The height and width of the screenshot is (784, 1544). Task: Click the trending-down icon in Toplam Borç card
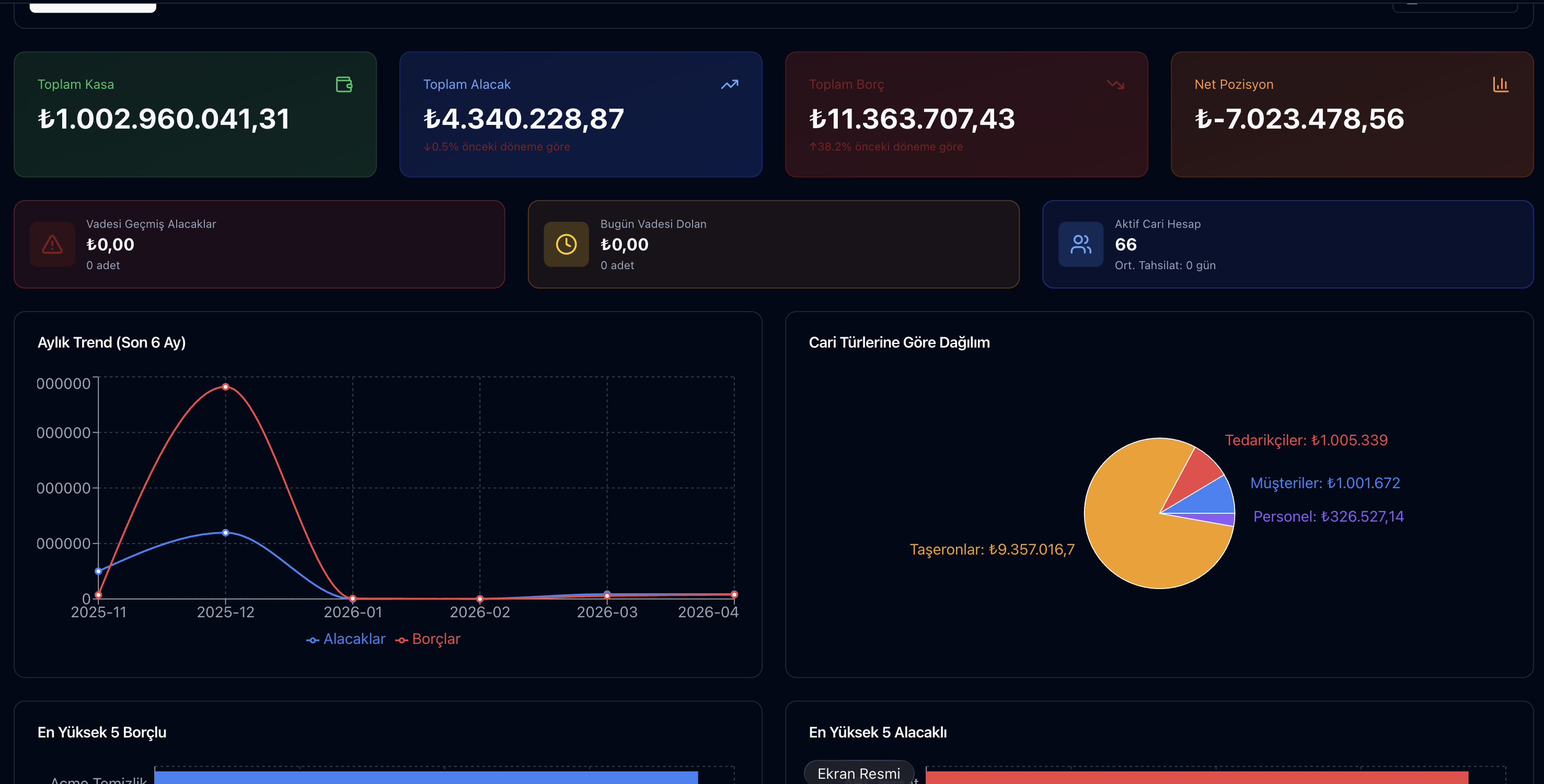pyautogui.click(x=1115, y=85)
